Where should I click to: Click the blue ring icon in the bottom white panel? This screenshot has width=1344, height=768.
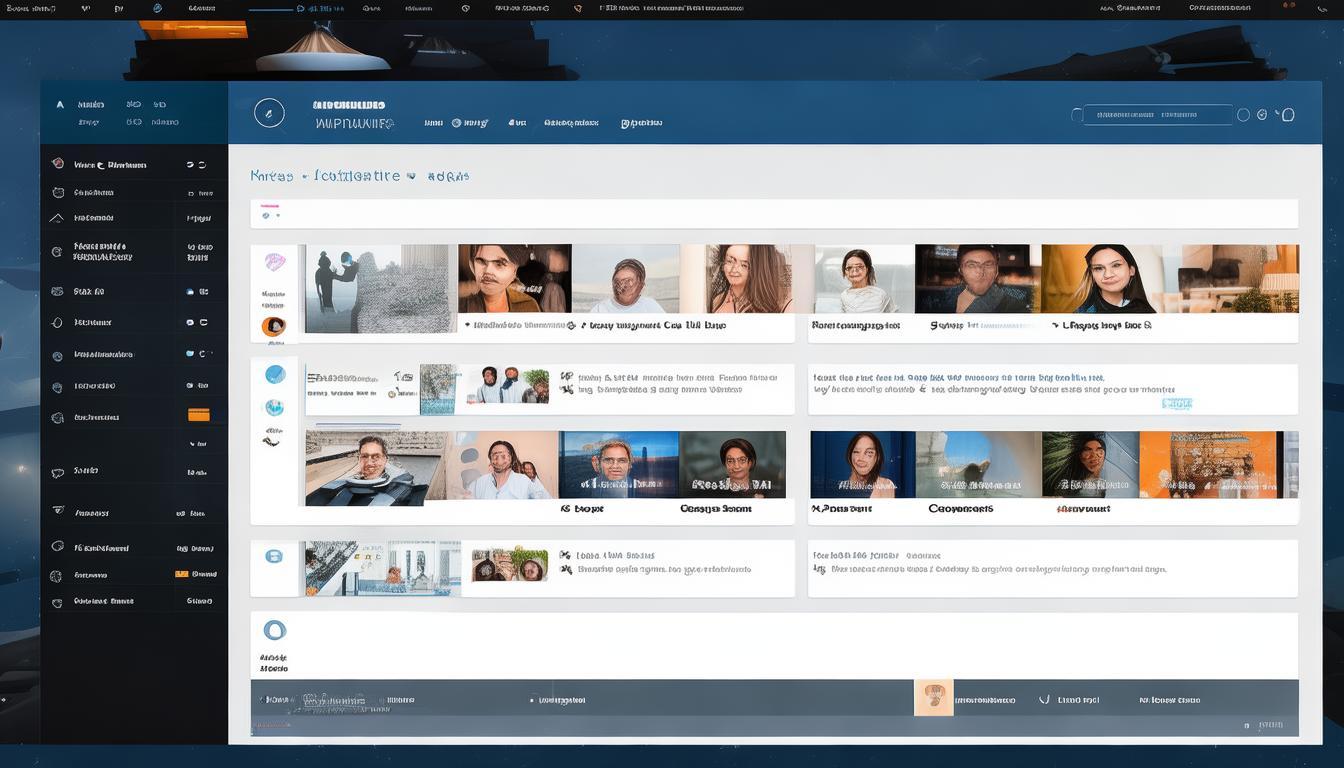point(274,630)
